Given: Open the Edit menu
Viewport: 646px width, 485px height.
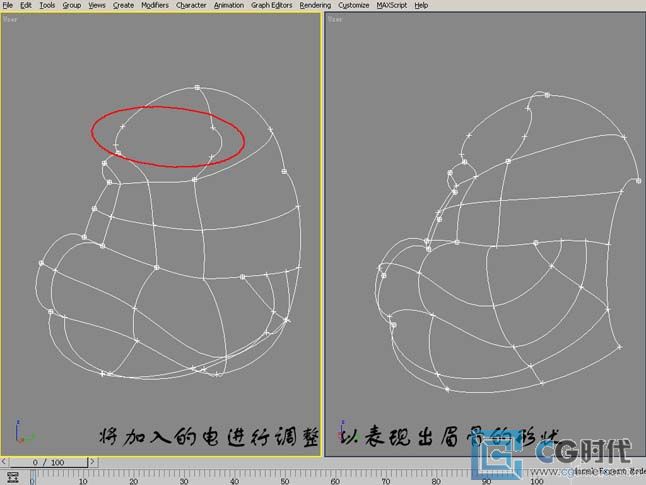Looking at the screenshot, I should pyautogui.click(x=26, y=5).
